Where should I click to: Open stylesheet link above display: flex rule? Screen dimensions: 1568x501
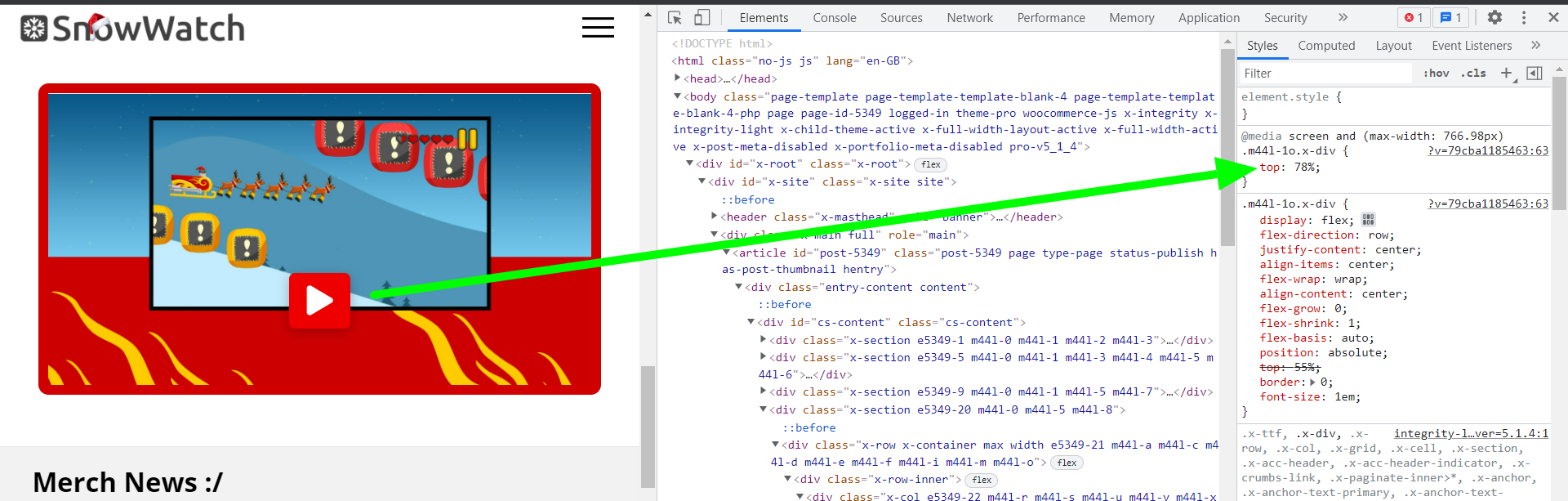point(1488,204)
